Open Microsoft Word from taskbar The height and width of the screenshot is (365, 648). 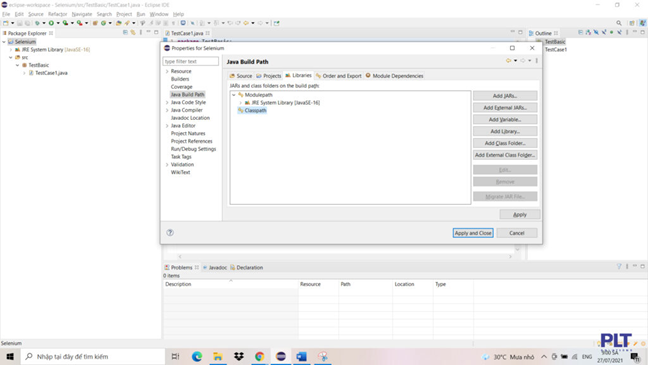tap(301, 356)
